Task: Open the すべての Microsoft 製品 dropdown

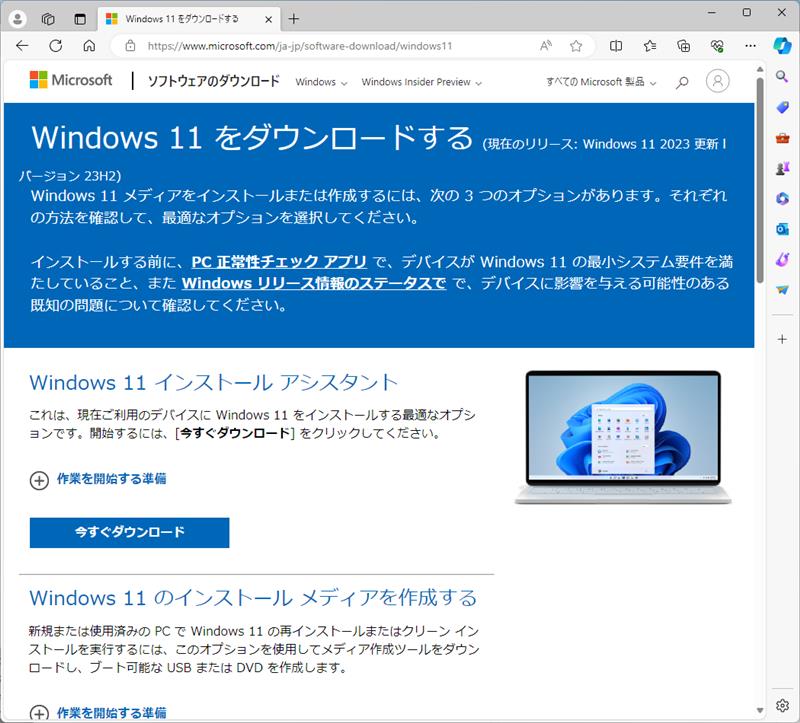Action: (x=602, y=82)
